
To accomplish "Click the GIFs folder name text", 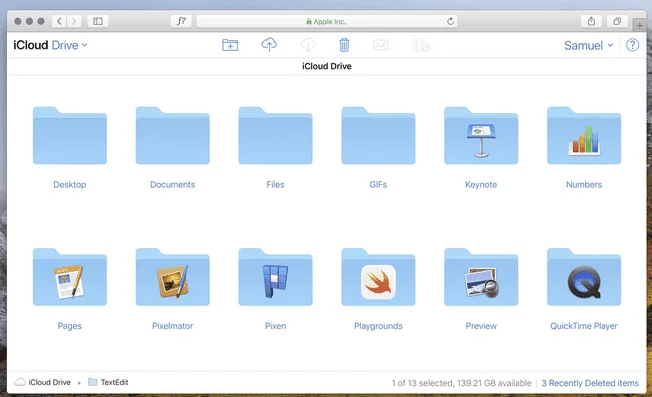I will (378, 185).
